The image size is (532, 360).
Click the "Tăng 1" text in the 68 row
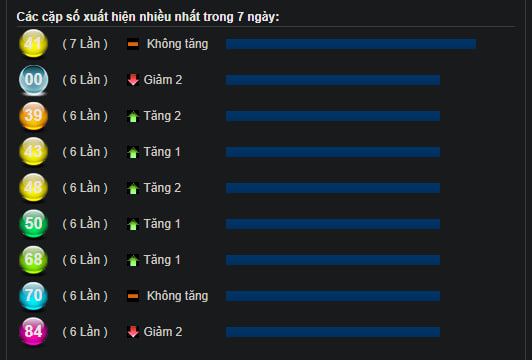point(162,260)
